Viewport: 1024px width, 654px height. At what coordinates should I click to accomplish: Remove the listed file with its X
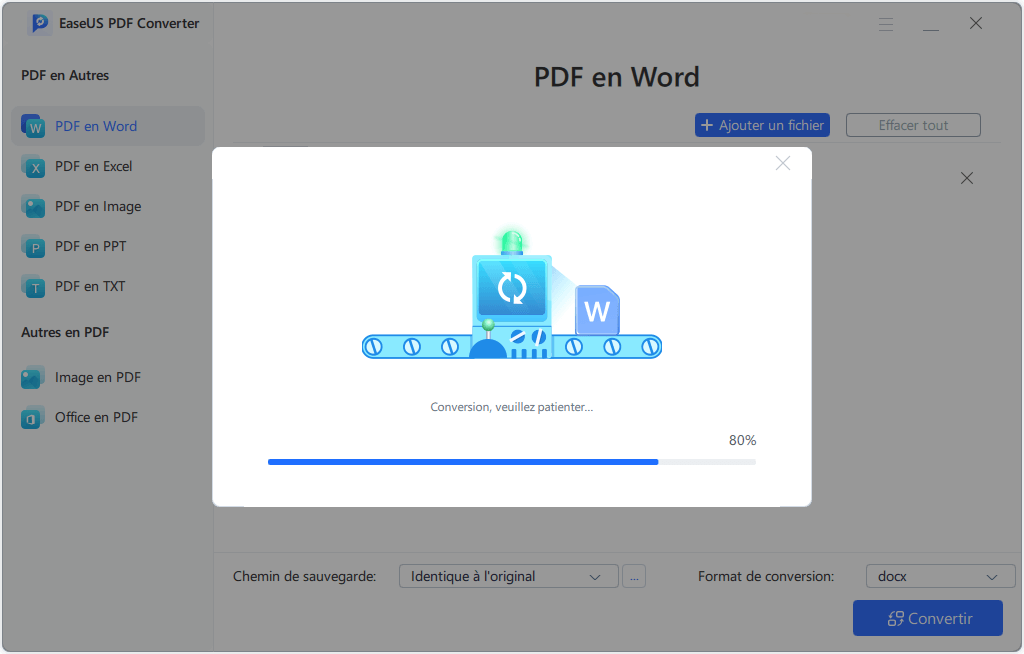pyautogui.click(x=967, y=178)
